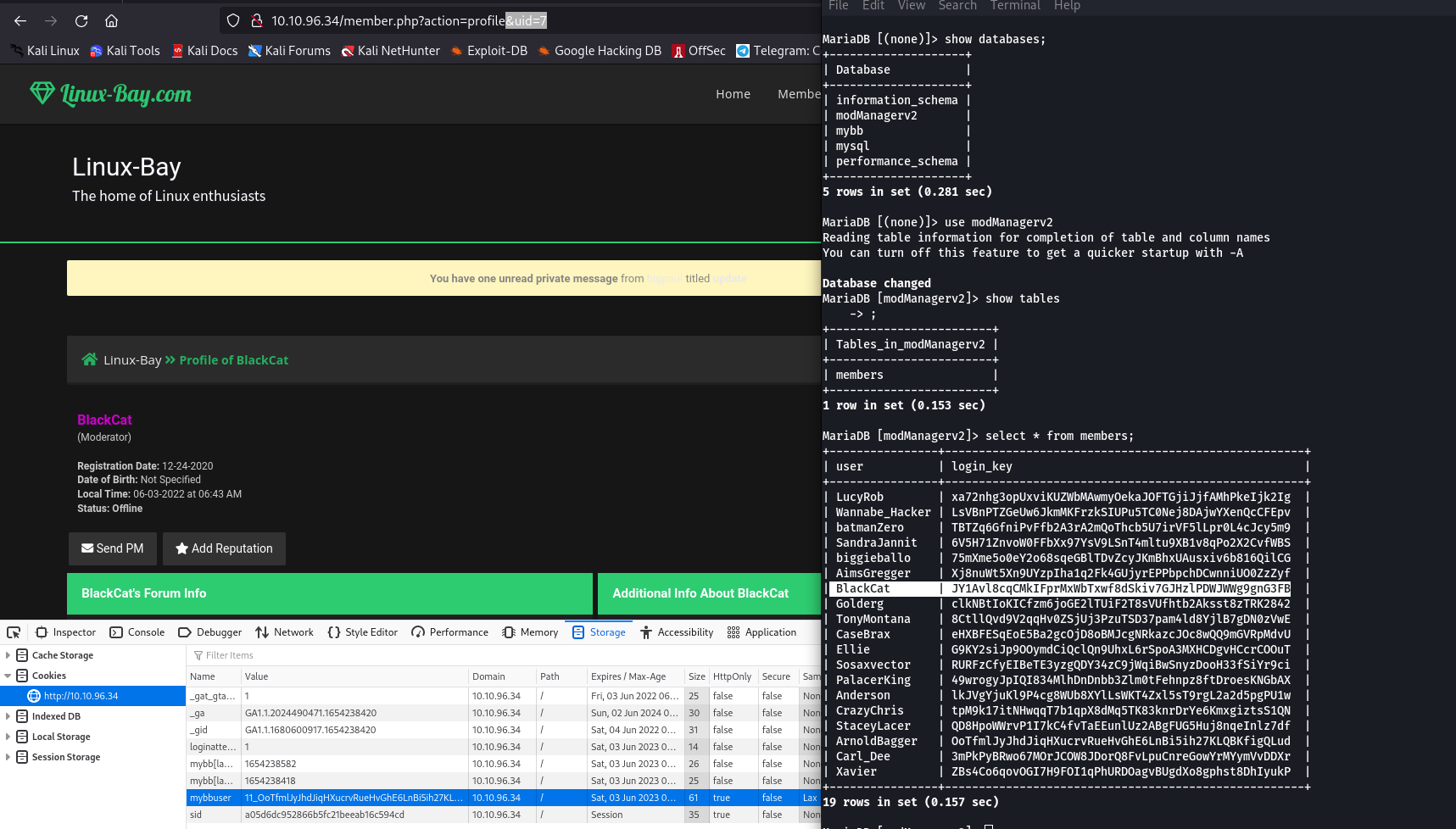Click the Send PM button
1456x829 pixels.
point(112,548)
